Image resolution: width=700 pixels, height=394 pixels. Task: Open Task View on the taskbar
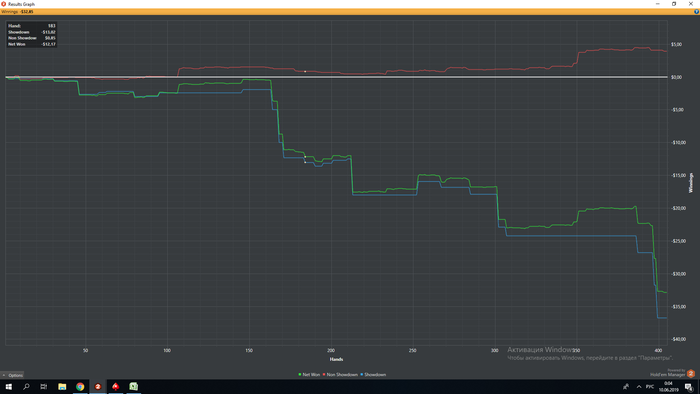point(43,387)
